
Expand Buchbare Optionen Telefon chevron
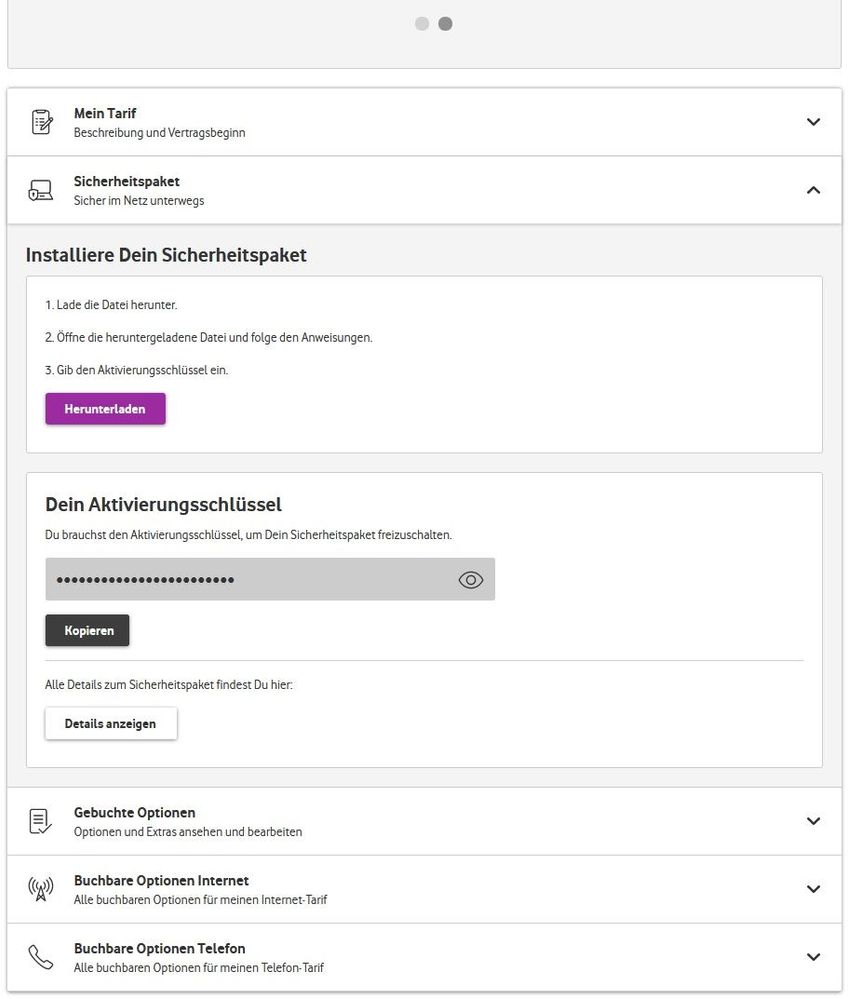pos(813,957)
